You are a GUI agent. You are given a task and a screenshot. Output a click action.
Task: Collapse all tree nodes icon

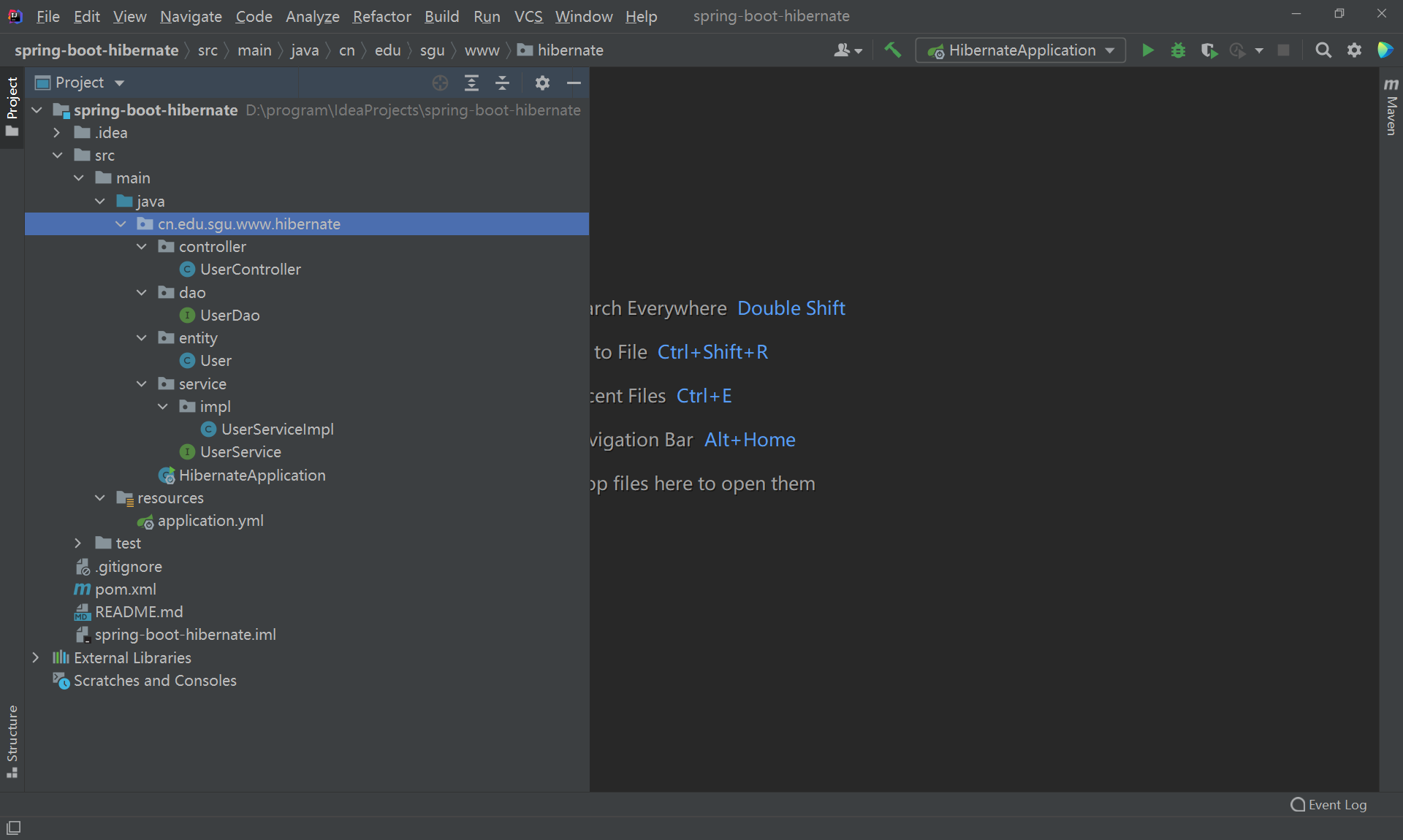point(503,83)
